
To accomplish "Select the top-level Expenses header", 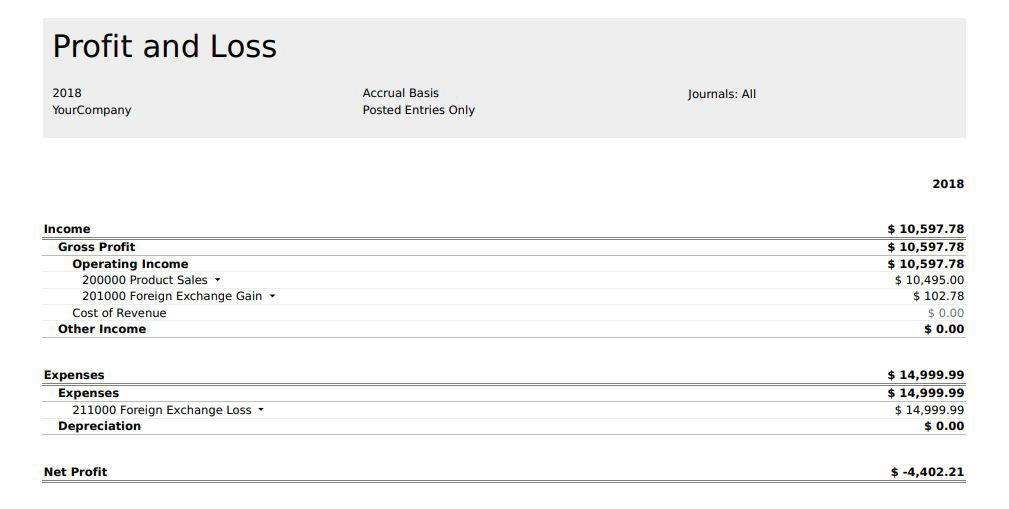I will 74,375.
